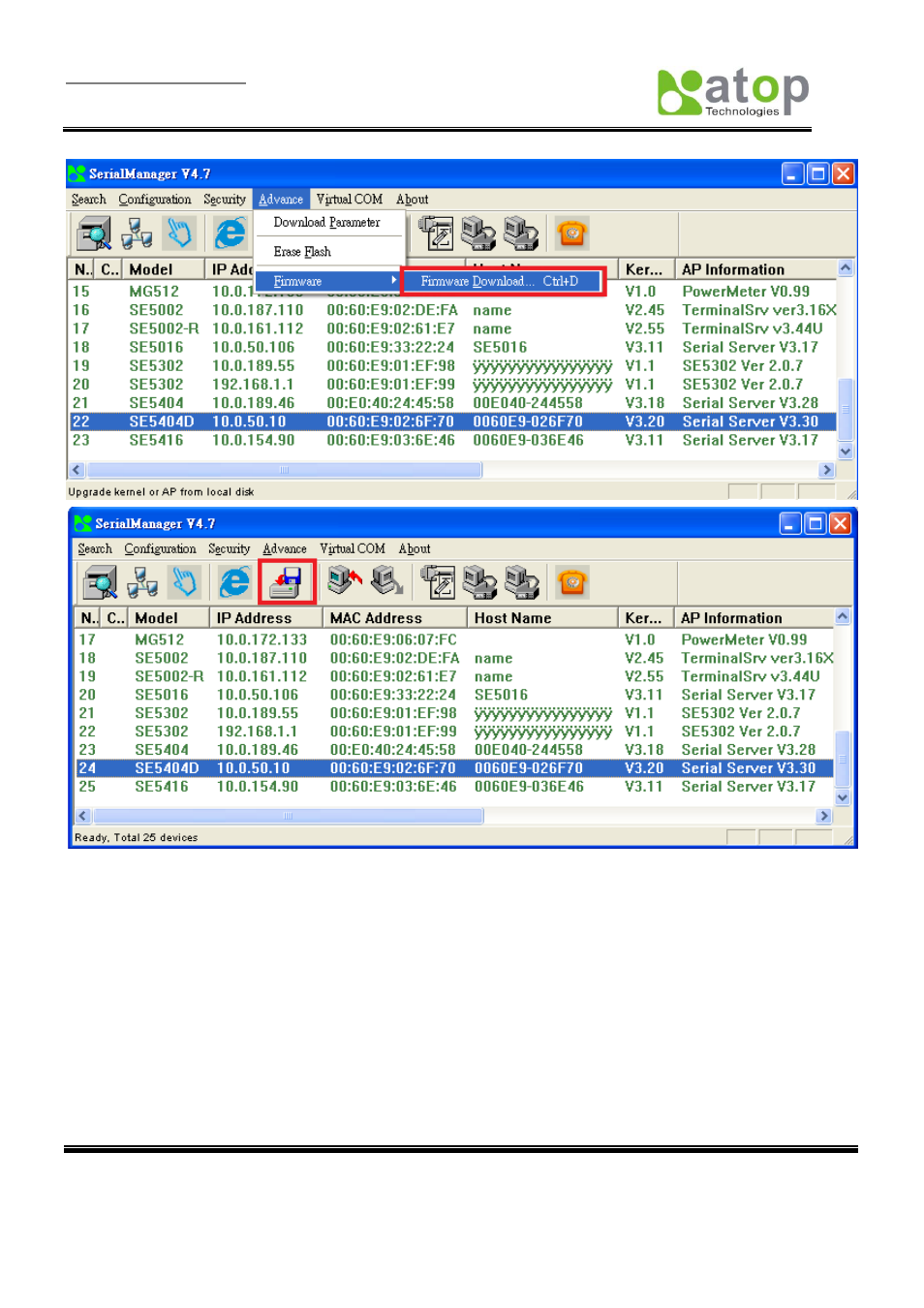Screen dimensions: 924x1308
Task: Select row 17 SE5002-R in upper window
Action: click(x=453, y=328)
